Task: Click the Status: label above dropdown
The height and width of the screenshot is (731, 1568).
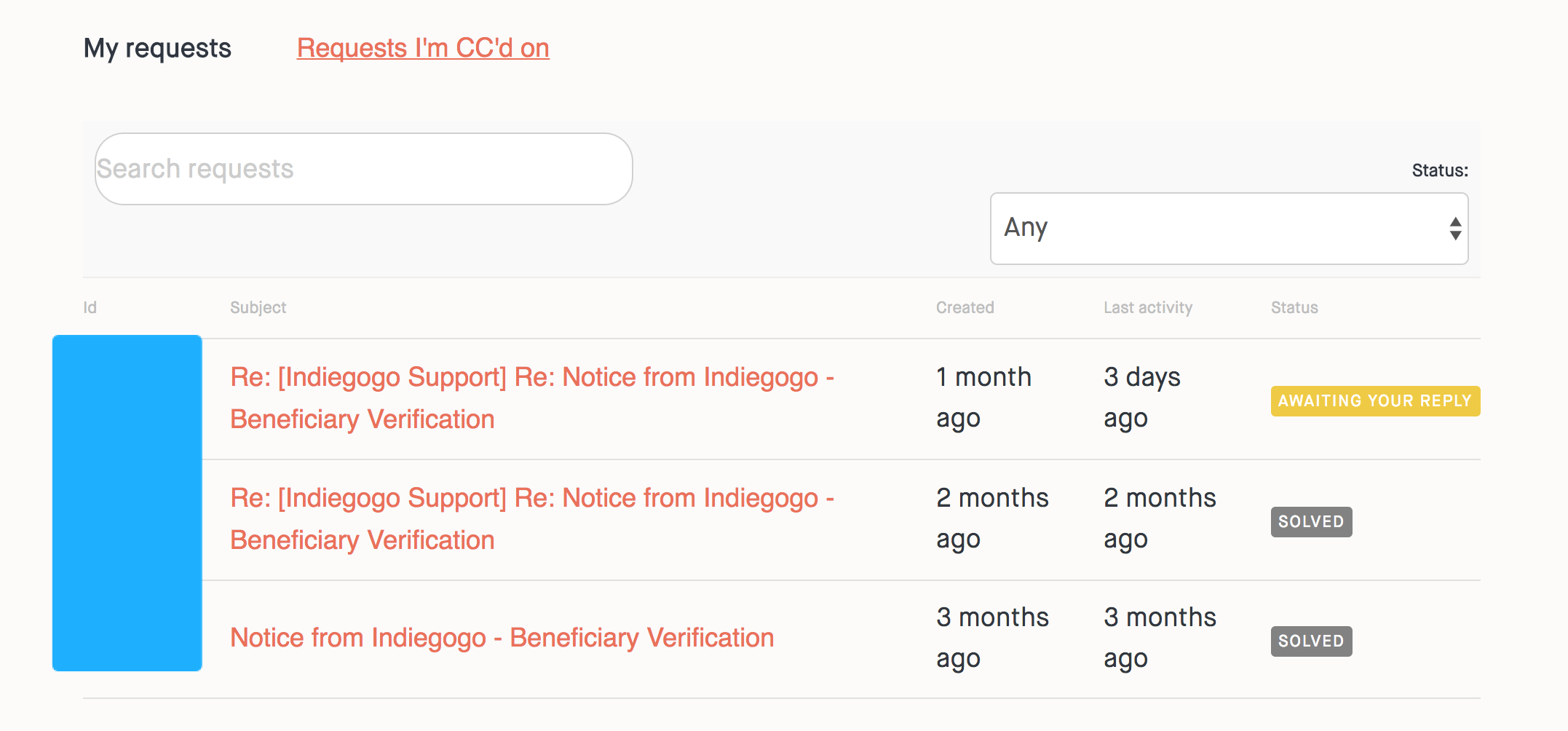Action: coord(1440,170)
